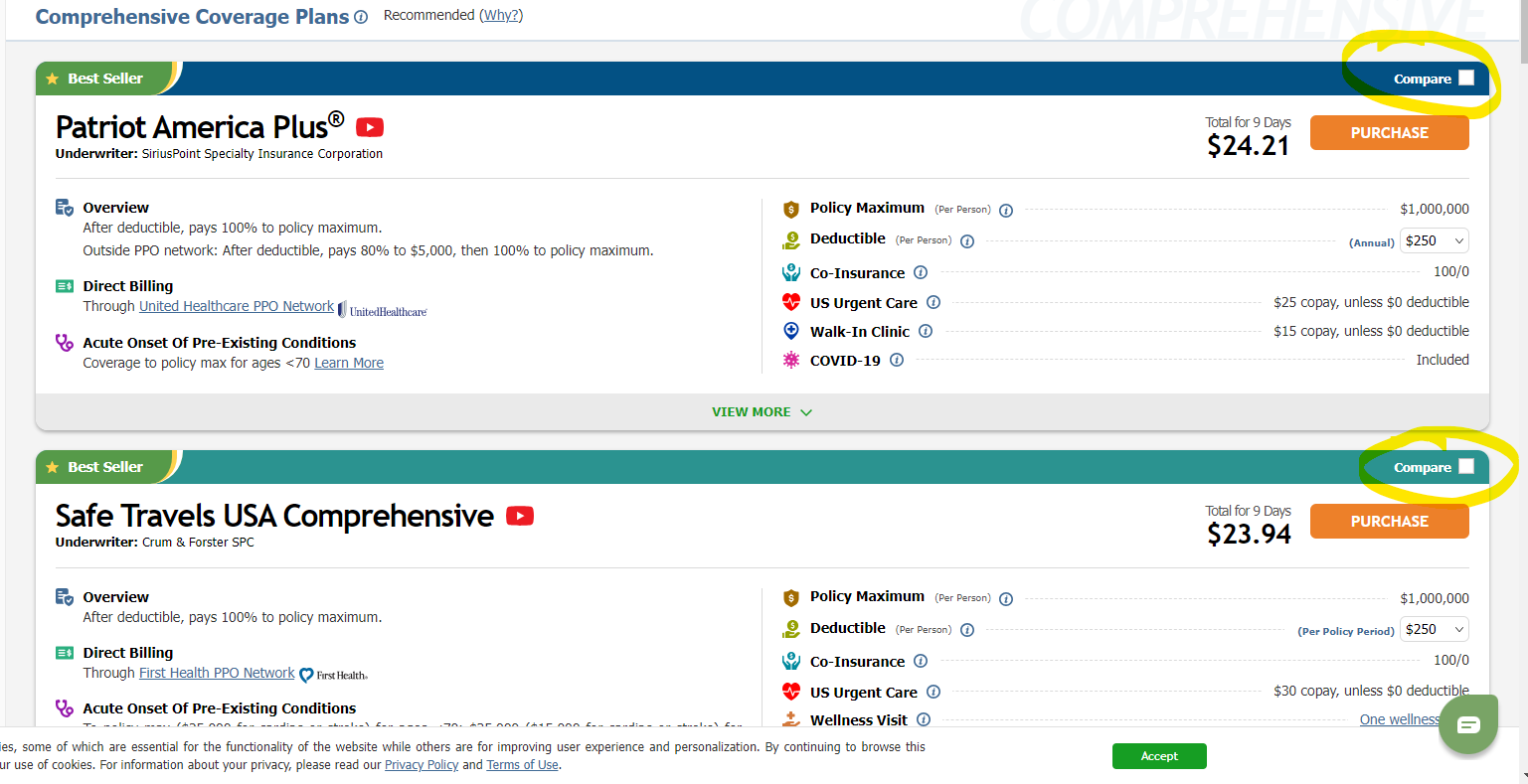Accept the cookie notice
The width and height of the screenshot is (1528, 784).
pyautogui.click(x=1159, y=756)
